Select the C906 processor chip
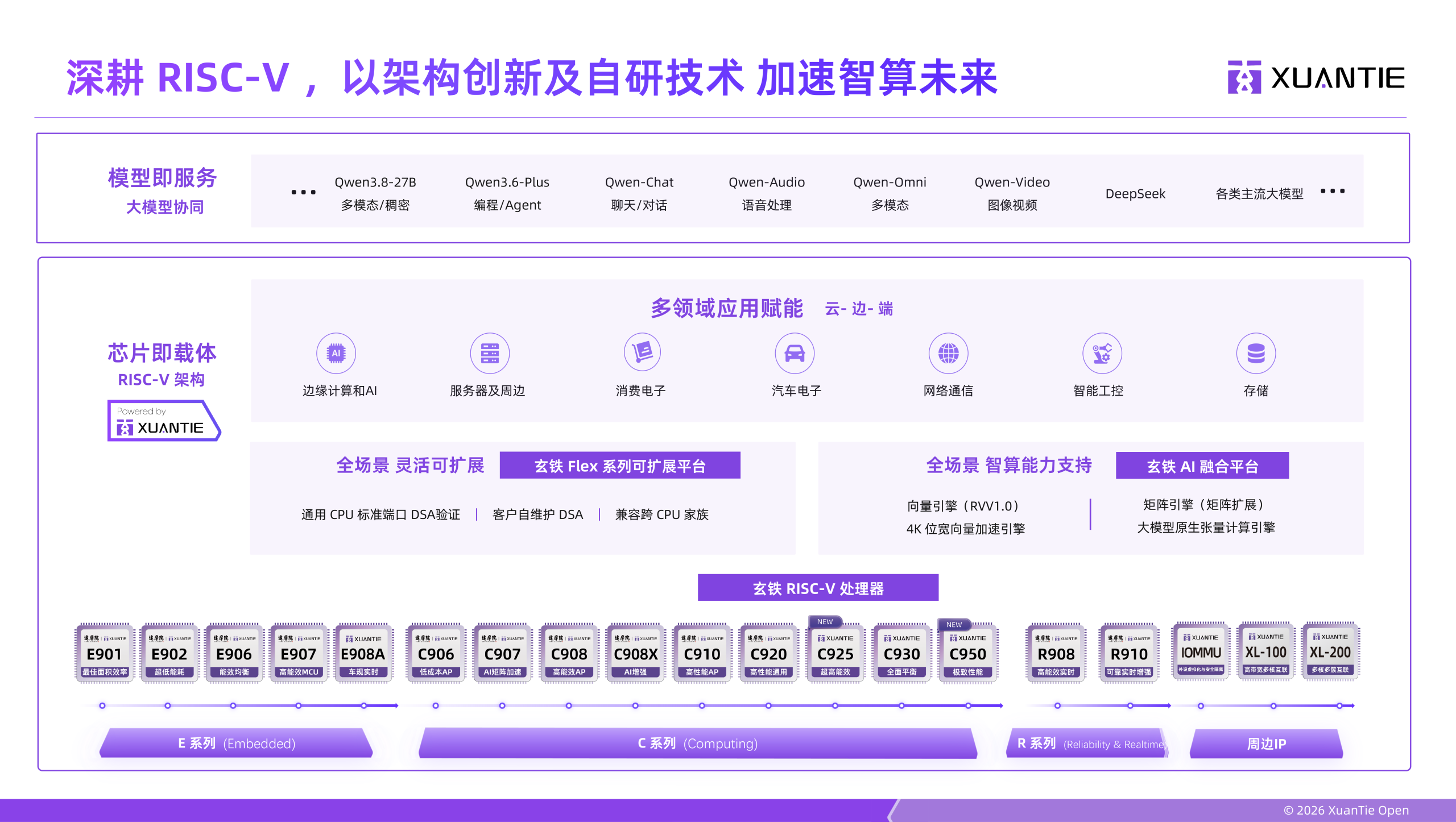This screenshot has height=822, width=1456. pyautogui.click(x=436, y=653)
